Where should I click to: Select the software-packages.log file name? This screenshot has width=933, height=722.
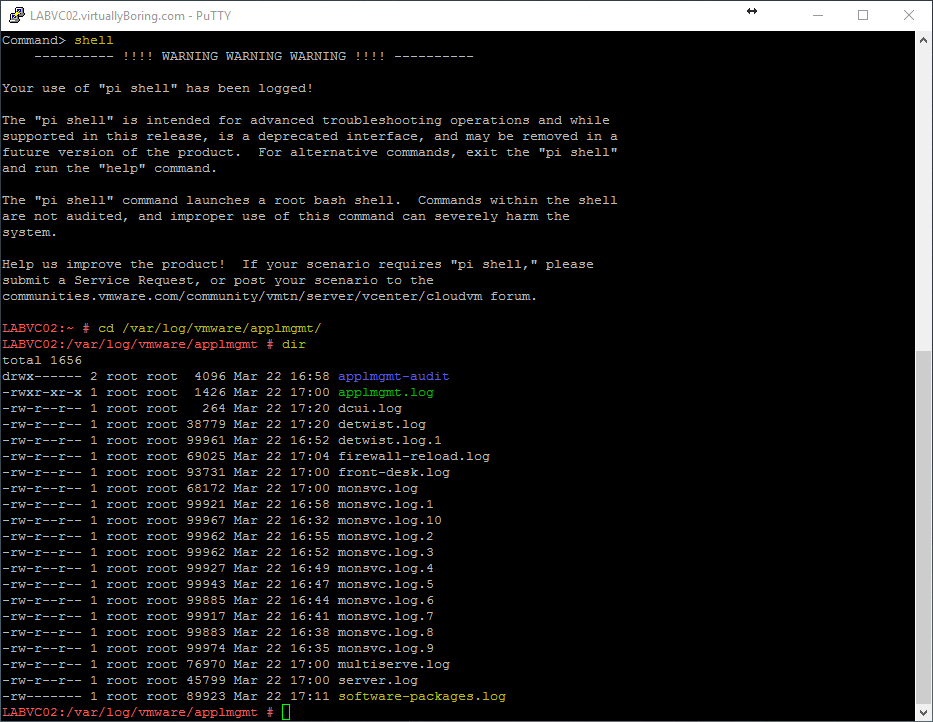click(x=422, y=696)
